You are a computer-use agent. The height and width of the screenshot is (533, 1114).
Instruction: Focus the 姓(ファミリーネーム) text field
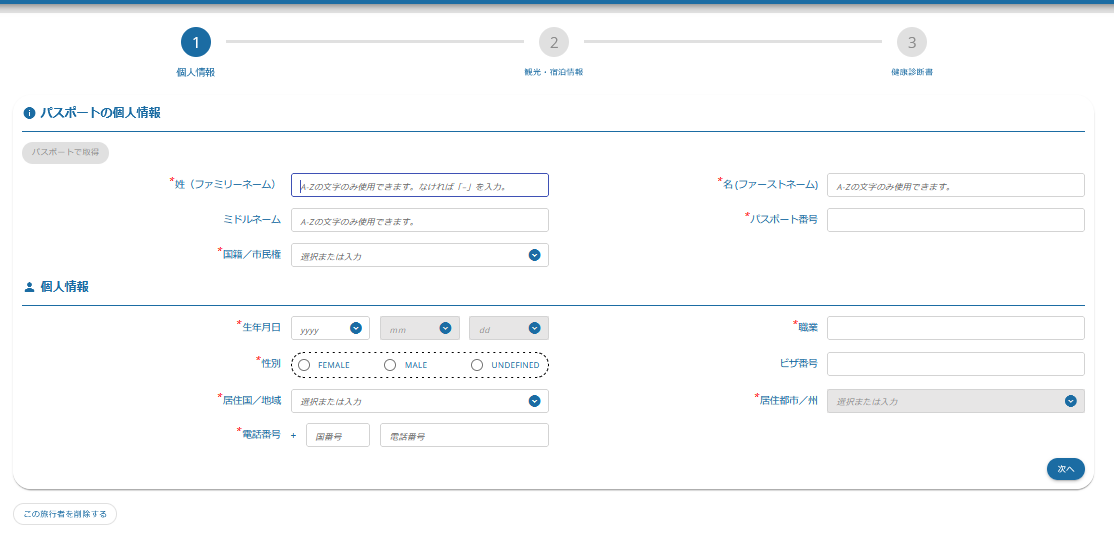pyautogui.click(x=420, y=185)
